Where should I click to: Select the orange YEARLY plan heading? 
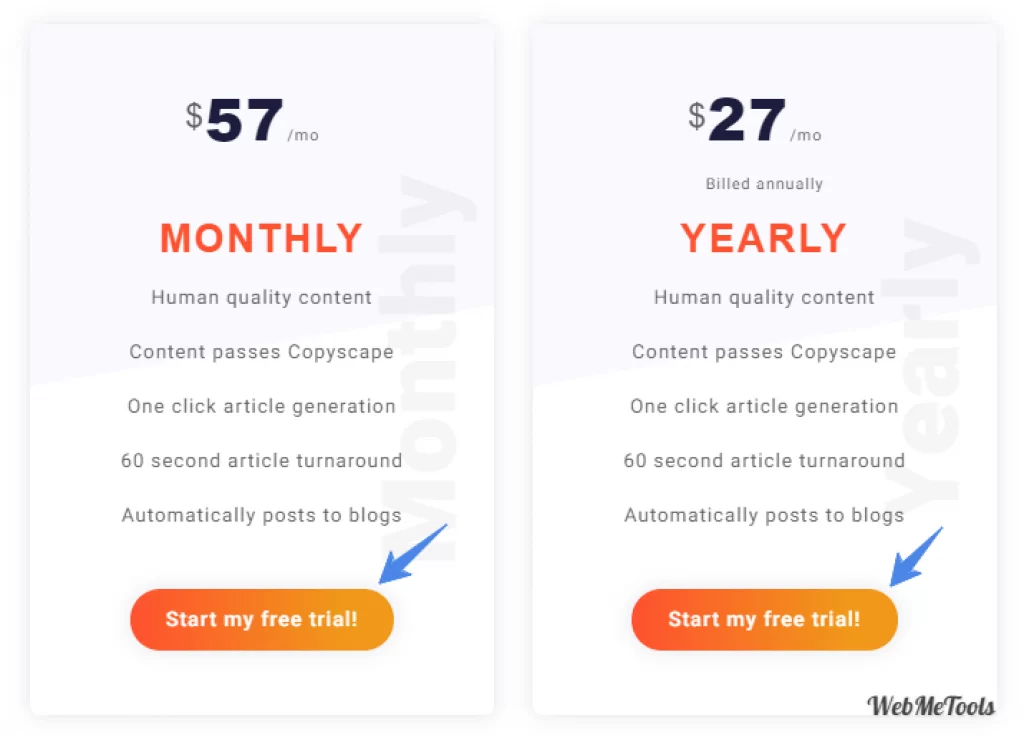point(764,239)
